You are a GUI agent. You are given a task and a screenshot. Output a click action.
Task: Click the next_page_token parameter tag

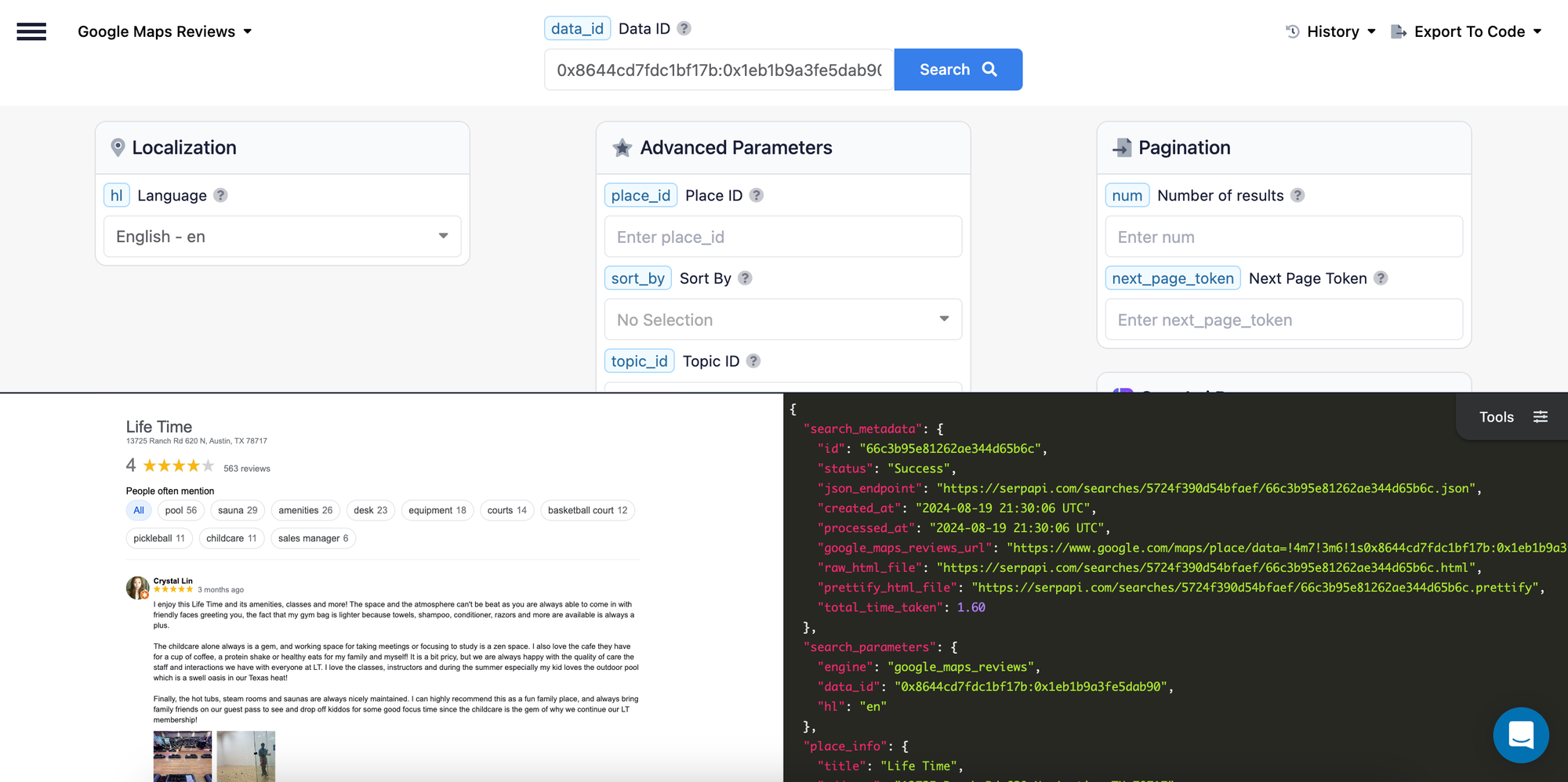tap(1173, 278)
